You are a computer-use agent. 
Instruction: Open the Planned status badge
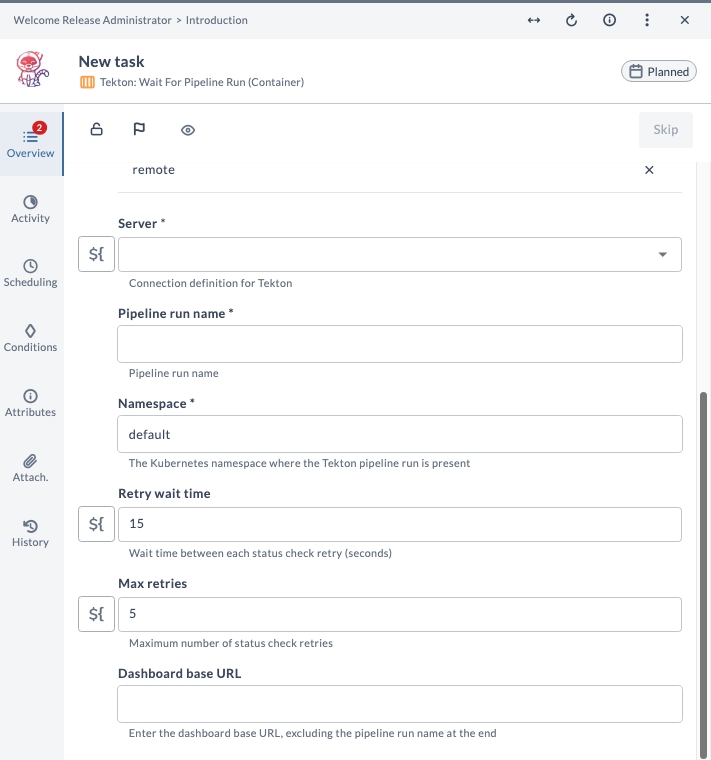658,72
